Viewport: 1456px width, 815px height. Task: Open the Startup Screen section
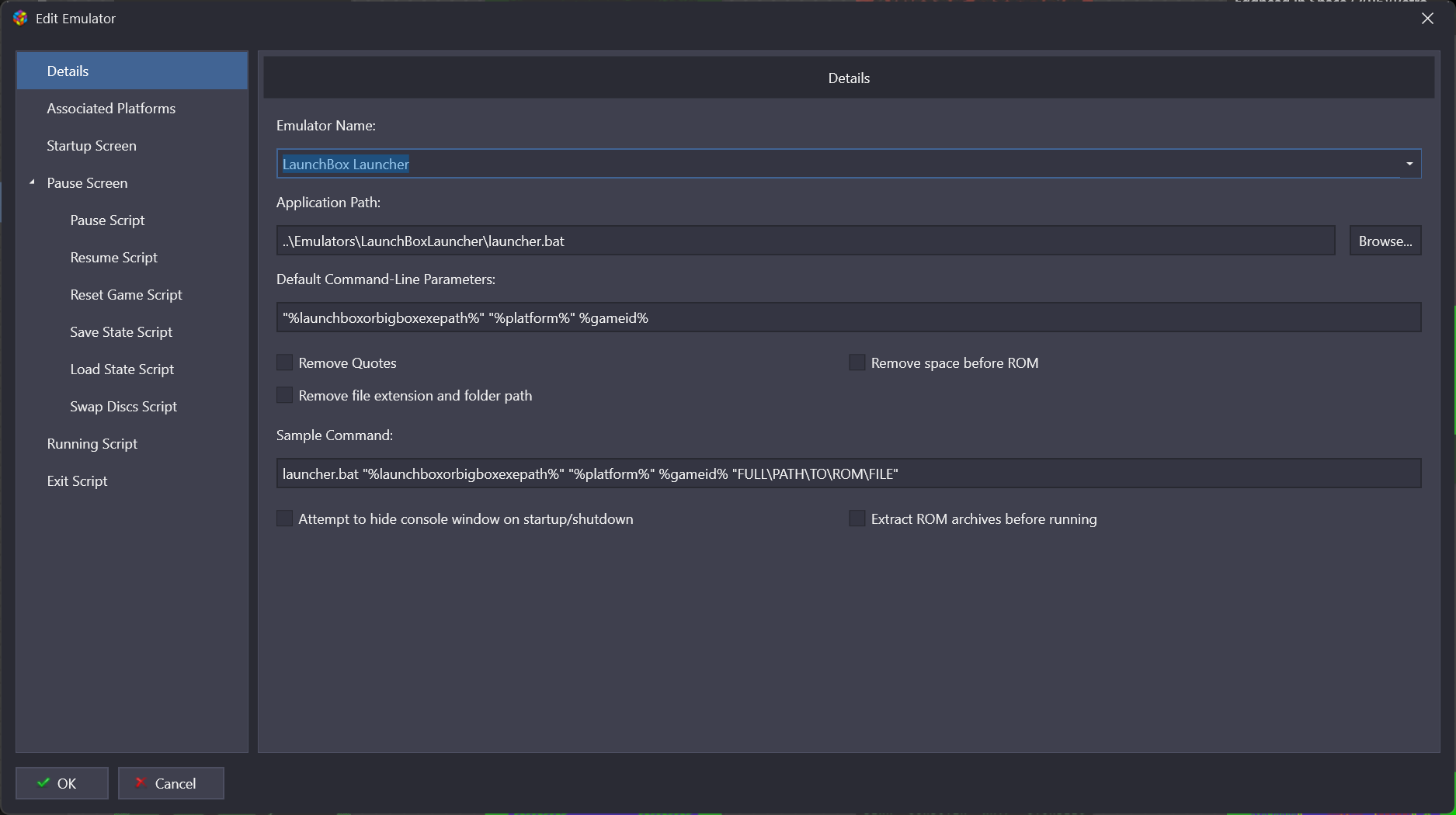point(132,145)
